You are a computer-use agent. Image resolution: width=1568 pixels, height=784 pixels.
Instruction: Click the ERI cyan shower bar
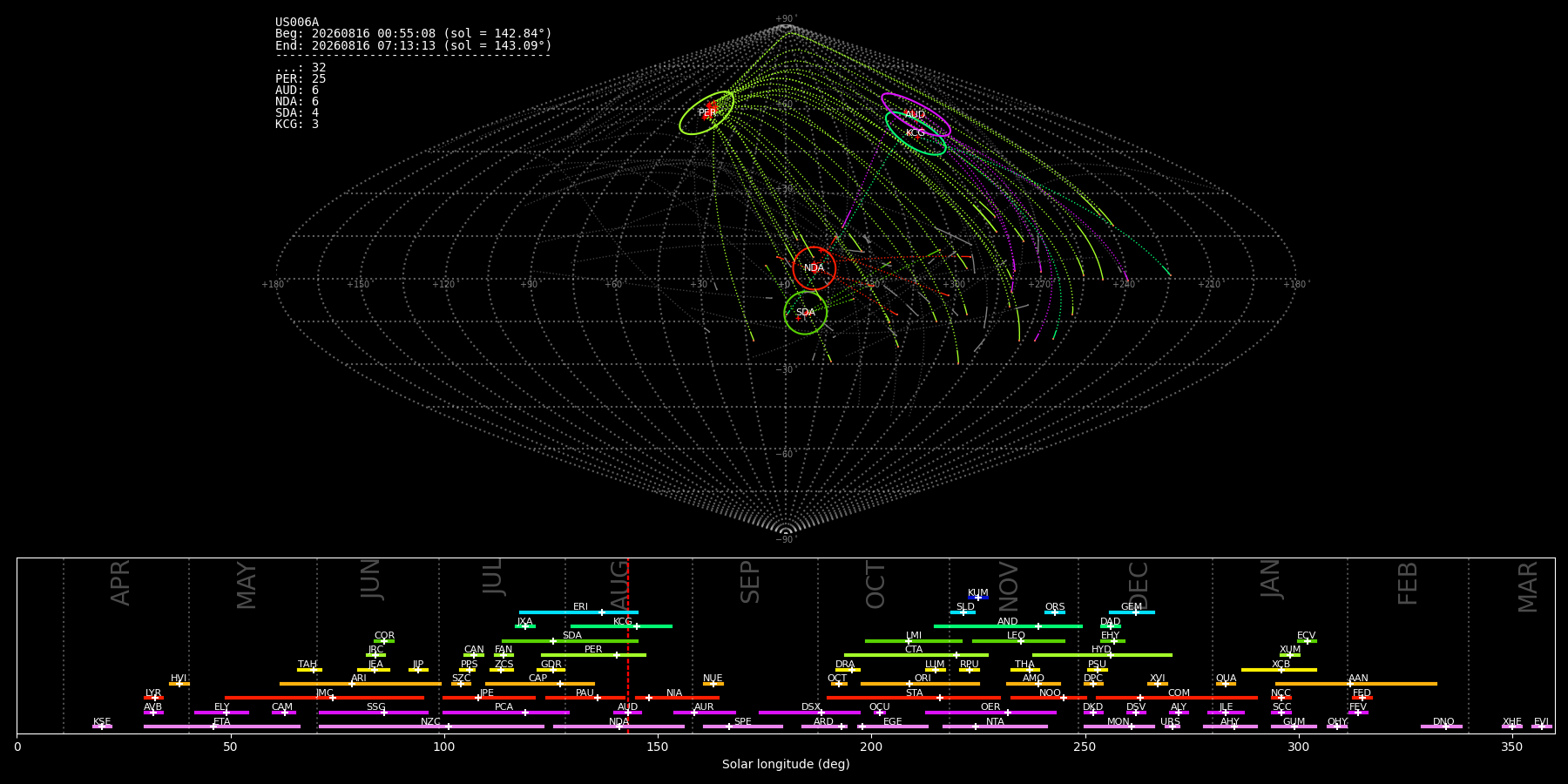(578, 612)
